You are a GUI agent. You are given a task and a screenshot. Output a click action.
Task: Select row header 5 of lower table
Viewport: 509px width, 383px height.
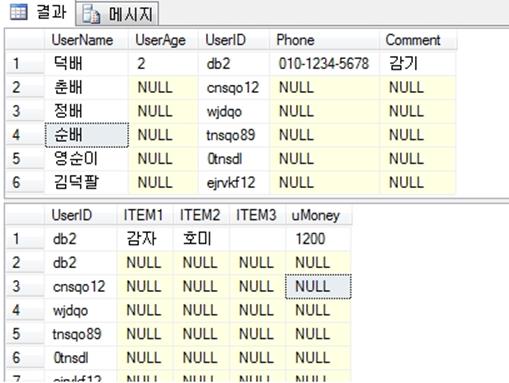(24, 334)
